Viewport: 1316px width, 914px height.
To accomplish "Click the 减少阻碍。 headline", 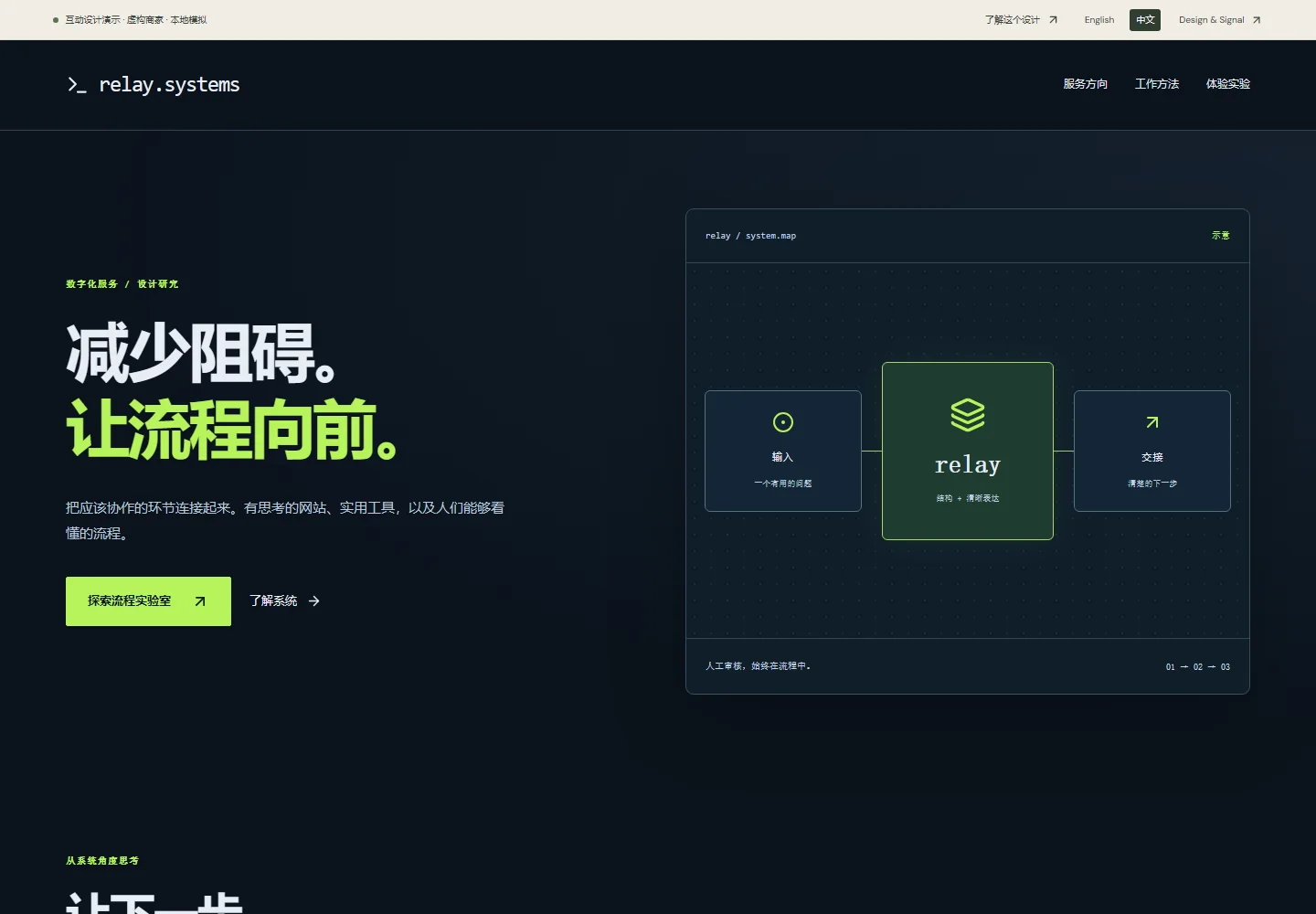I will coord(202,353).
